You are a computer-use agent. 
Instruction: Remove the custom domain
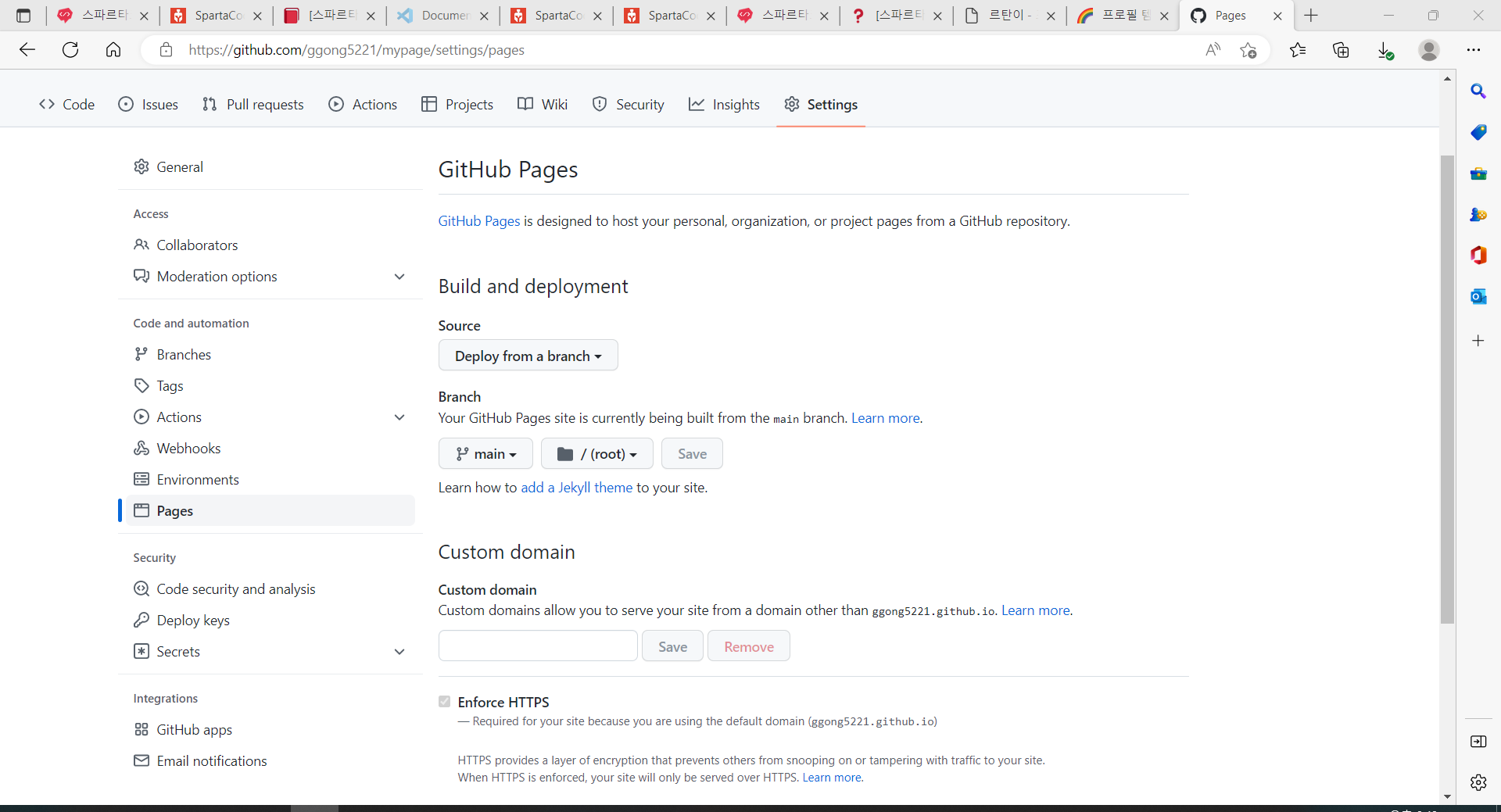tap(749, 646)
